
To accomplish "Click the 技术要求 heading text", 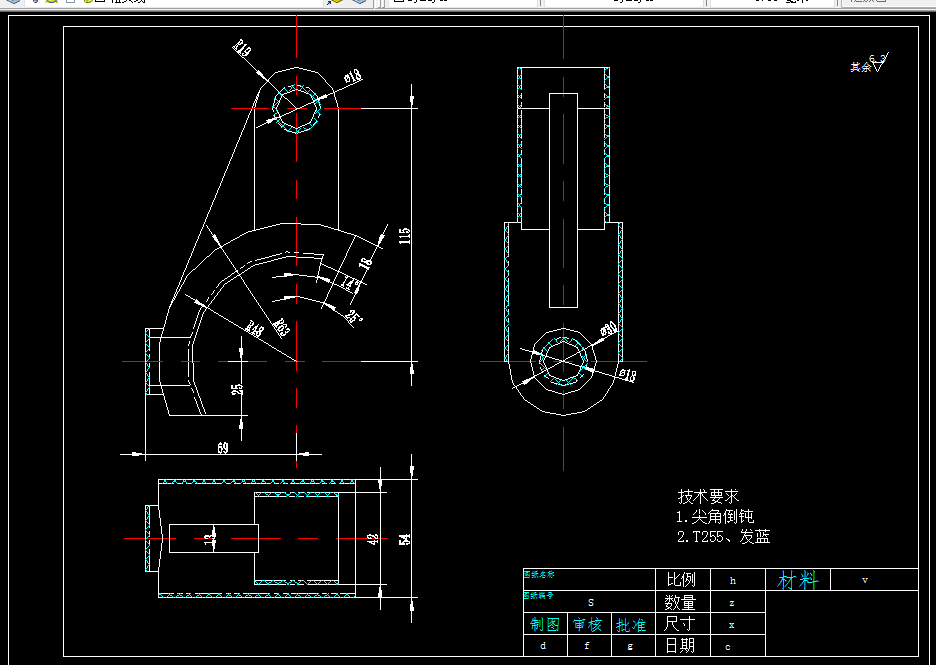I will click(x=709, y=496).
